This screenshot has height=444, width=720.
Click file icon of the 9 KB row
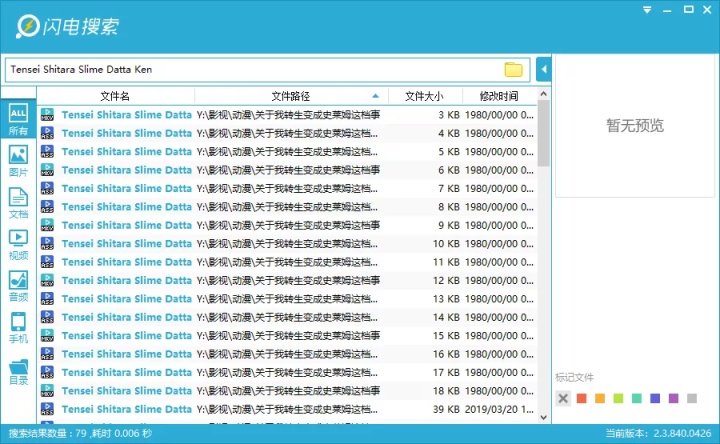(x=47, y=225)
